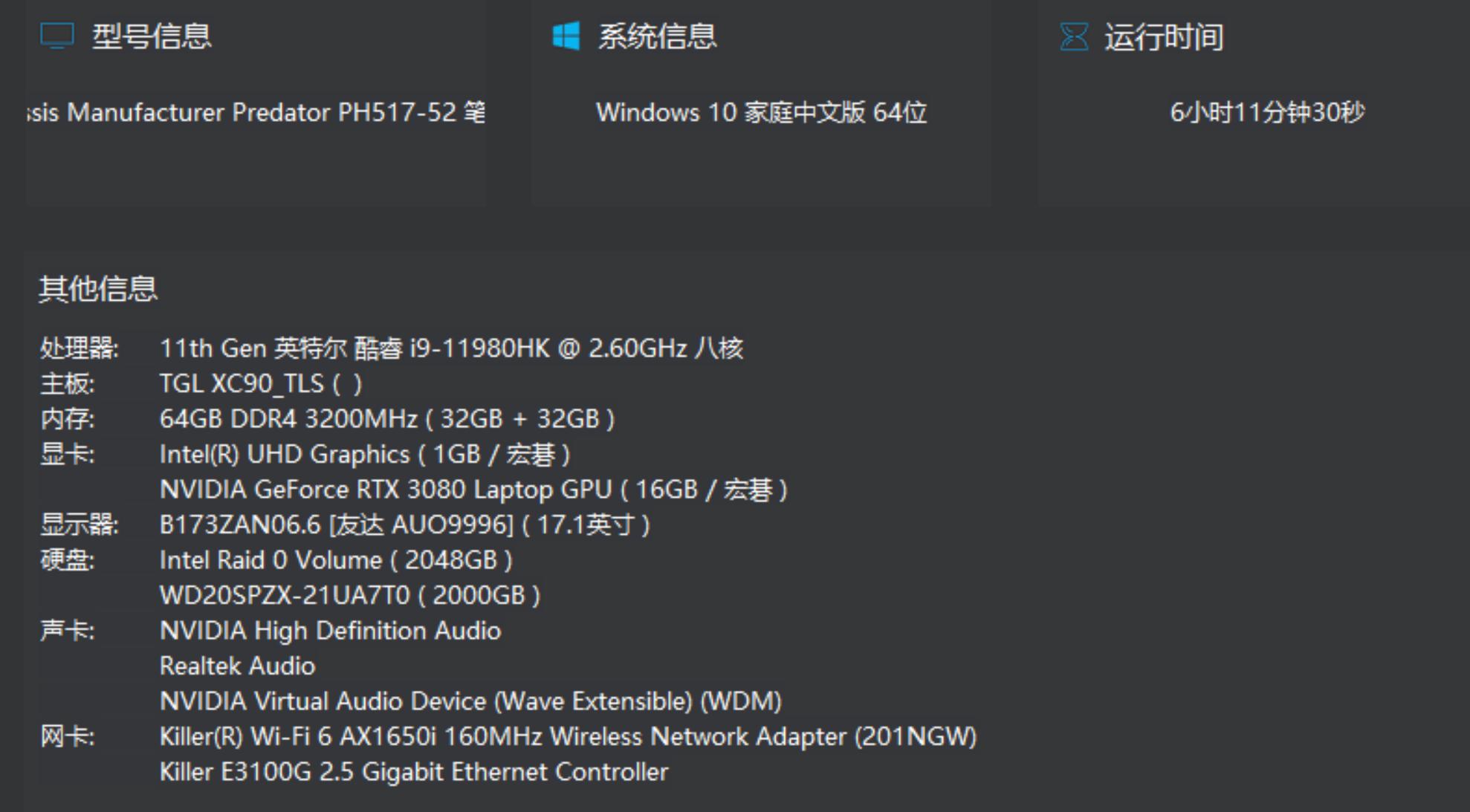Select the i9-11980HK processor line
The height and width of the screenshot is (812, 1470).
[451, 348]
